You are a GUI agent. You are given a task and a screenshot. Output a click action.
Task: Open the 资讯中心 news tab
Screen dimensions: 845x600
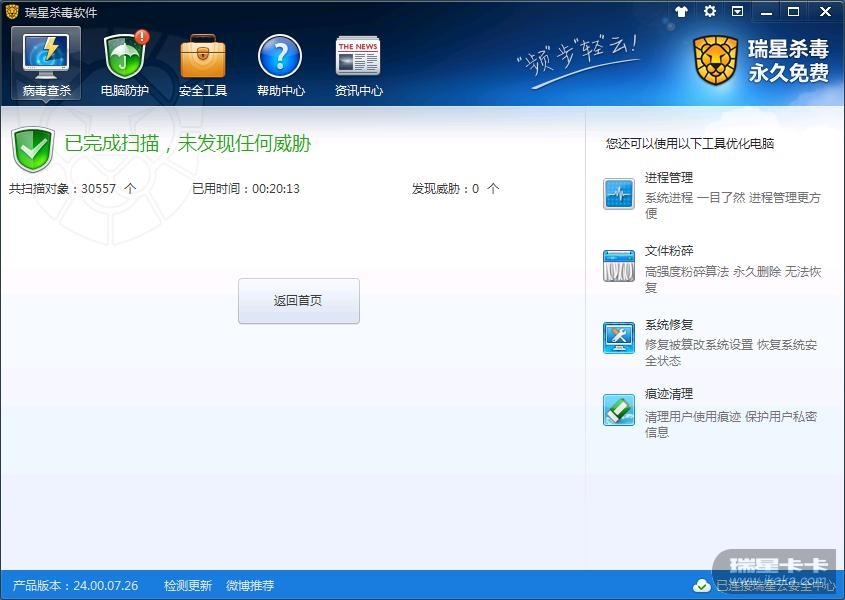coord(358,64)
